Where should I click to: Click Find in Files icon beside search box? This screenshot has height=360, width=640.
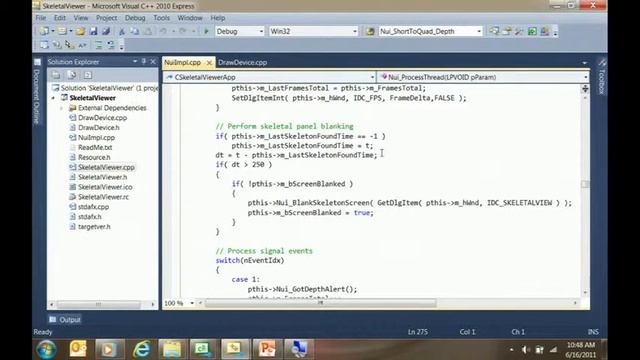coord(370,31)
